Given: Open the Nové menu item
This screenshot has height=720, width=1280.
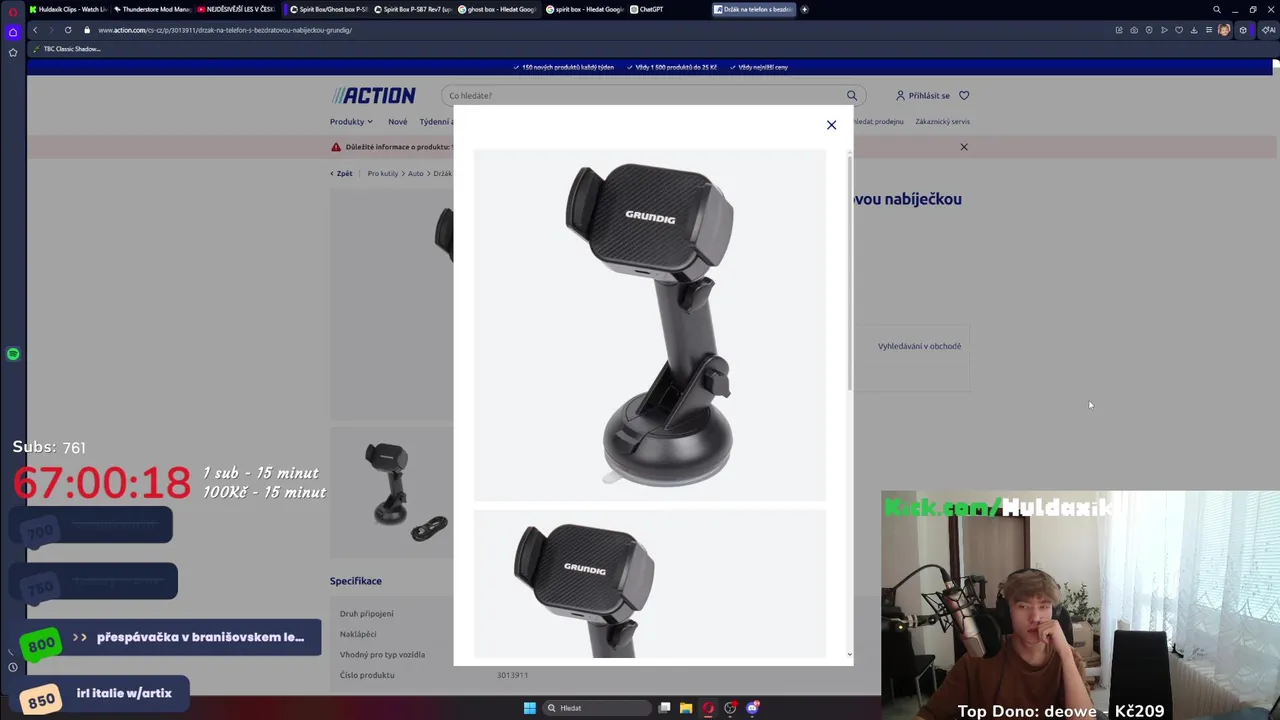Looking at the screenshot, I should pos(397,121).
